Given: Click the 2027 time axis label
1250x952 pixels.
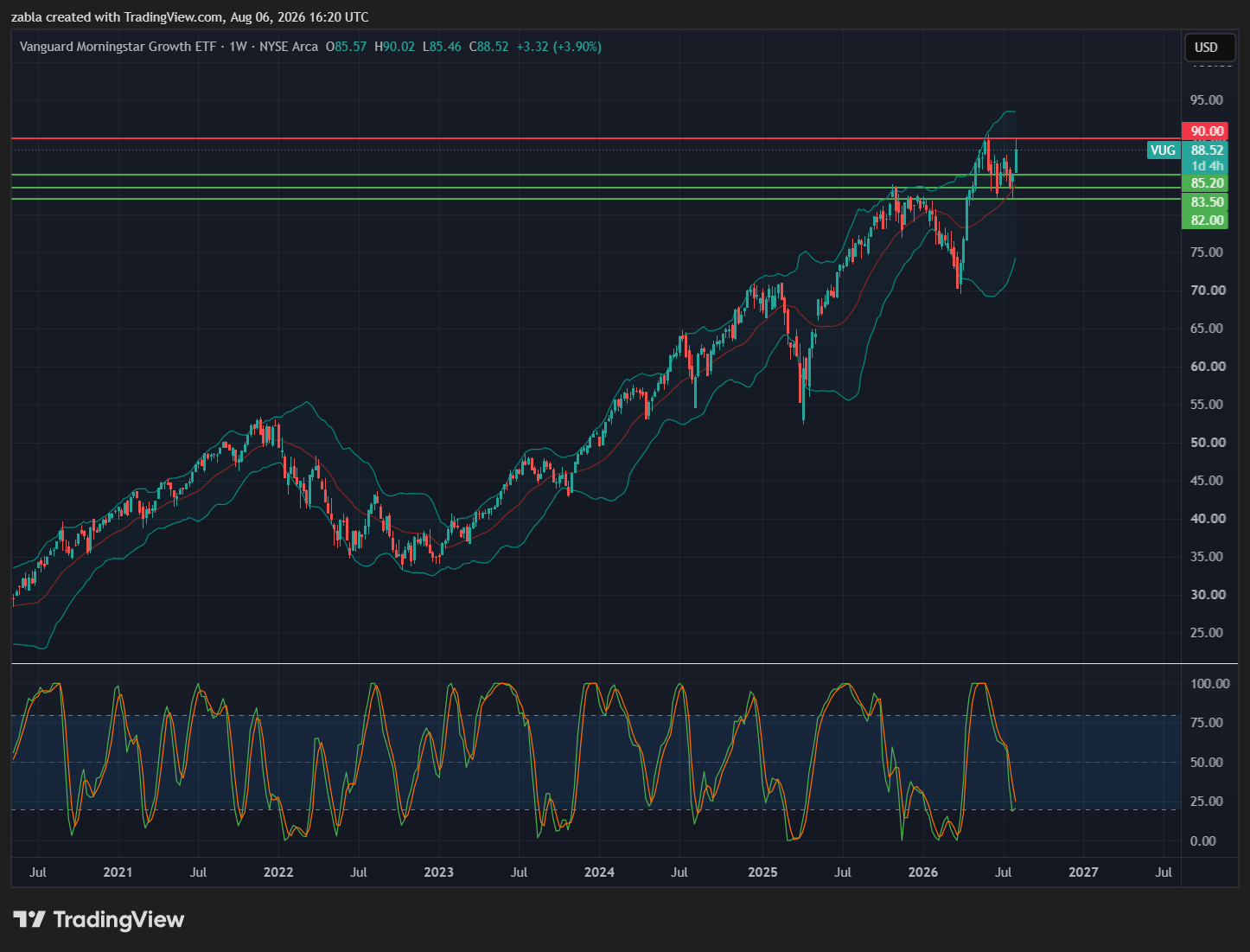Looking at the screenshot, I should pyautogui.click(x=1083, y=872).
